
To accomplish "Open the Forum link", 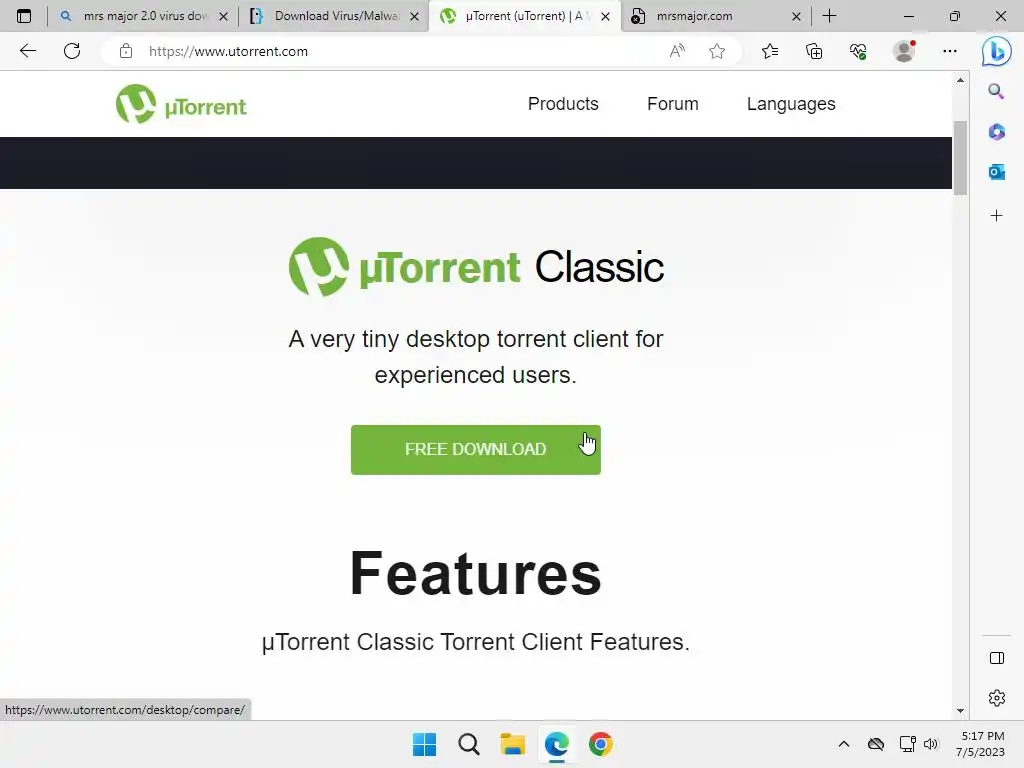I will (x=673, y=104).
